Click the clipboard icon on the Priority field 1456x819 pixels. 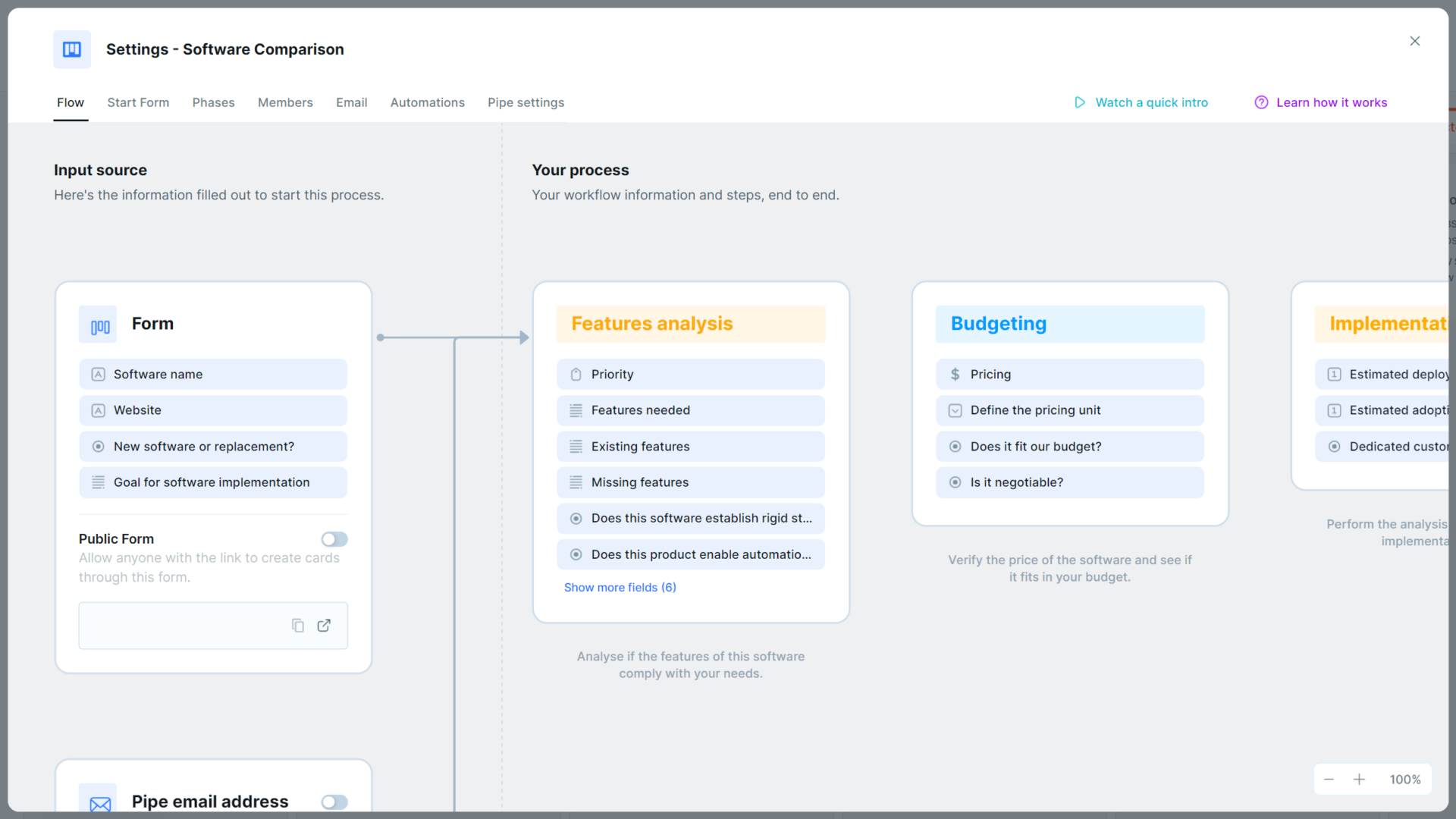pyautogui.click(x=576, y=374)
